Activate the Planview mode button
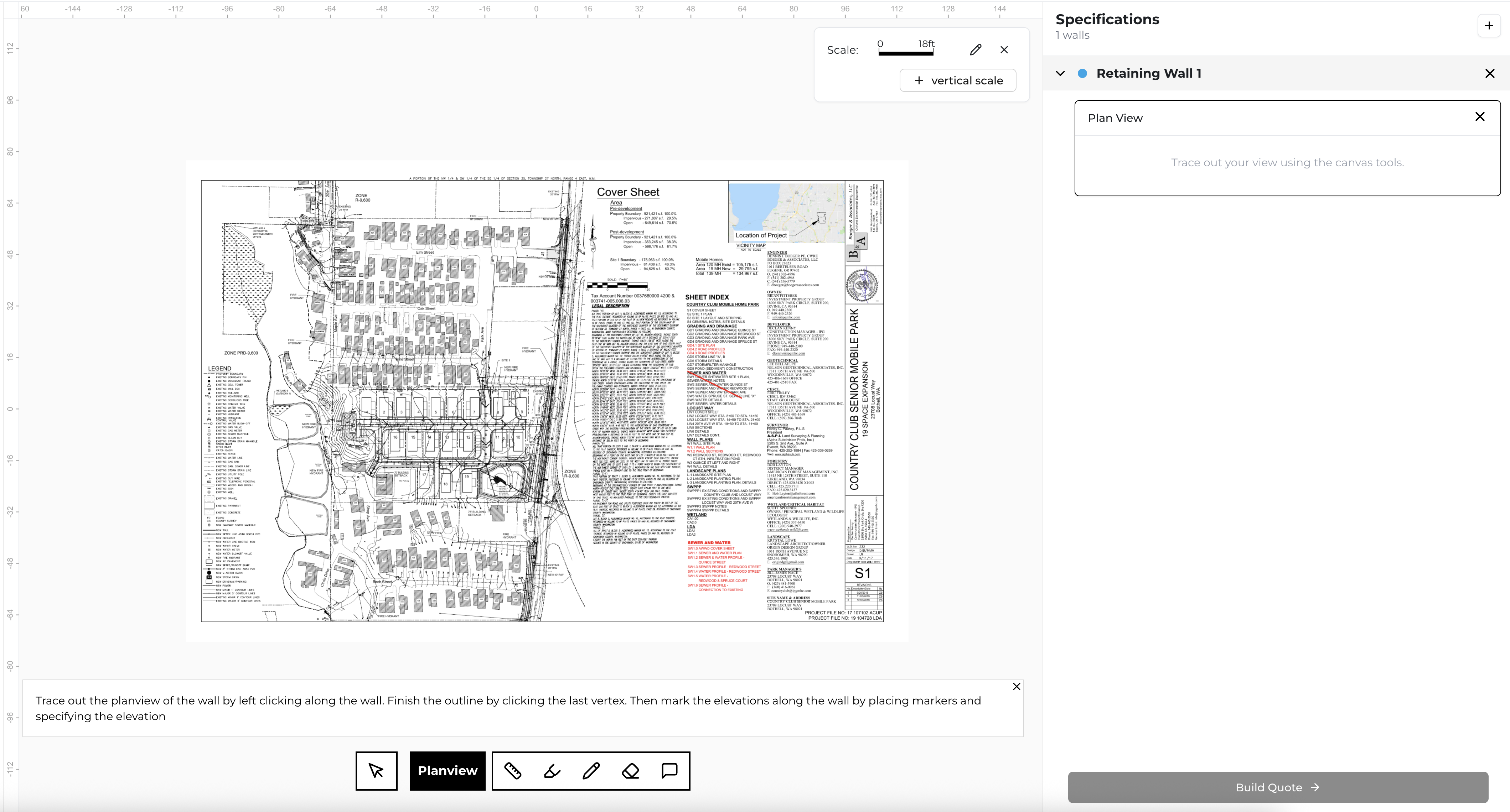This screenshot has width=1510, height=812. click(447, 771)
